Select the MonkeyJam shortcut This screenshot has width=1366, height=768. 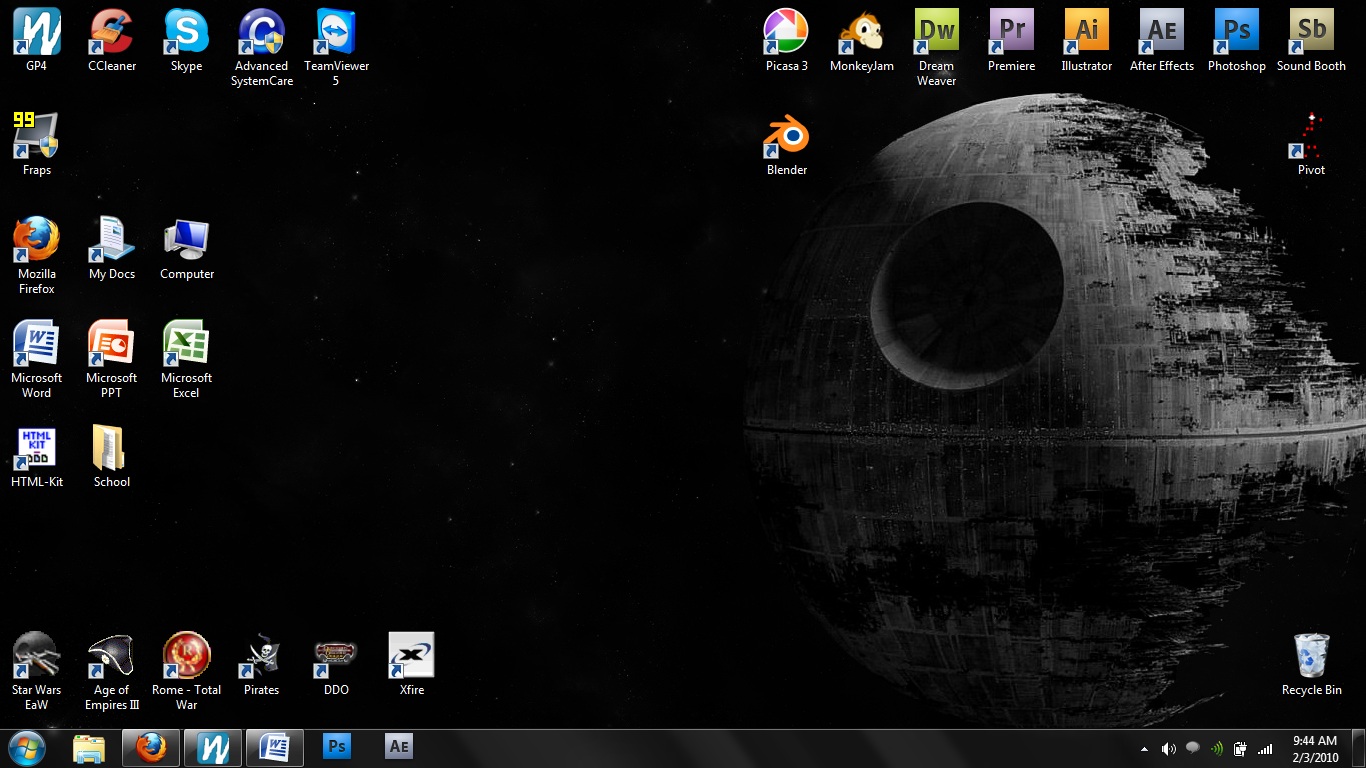click(x=862, y=41)
